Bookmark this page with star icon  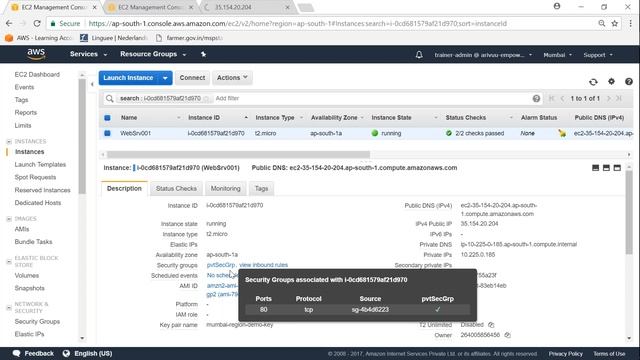point(615,24)
